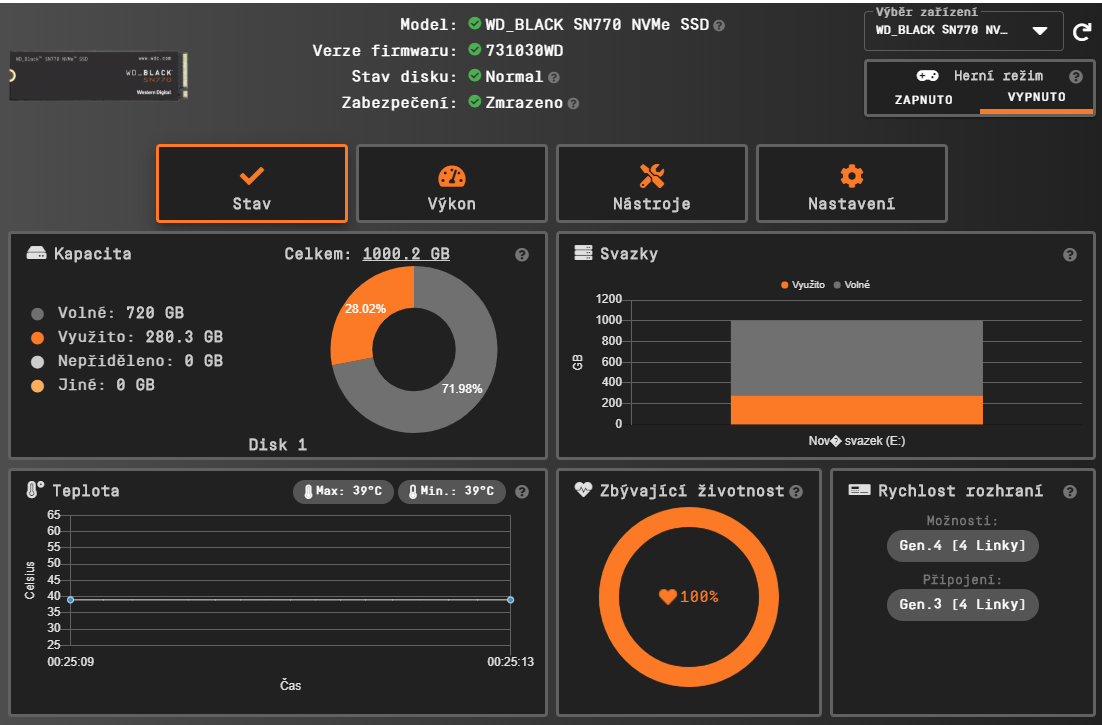The height and width of the screenshot is (725, 1102).
Task: Click the speedometer icon on Výkon tab
Action: [x=451, y=176]
